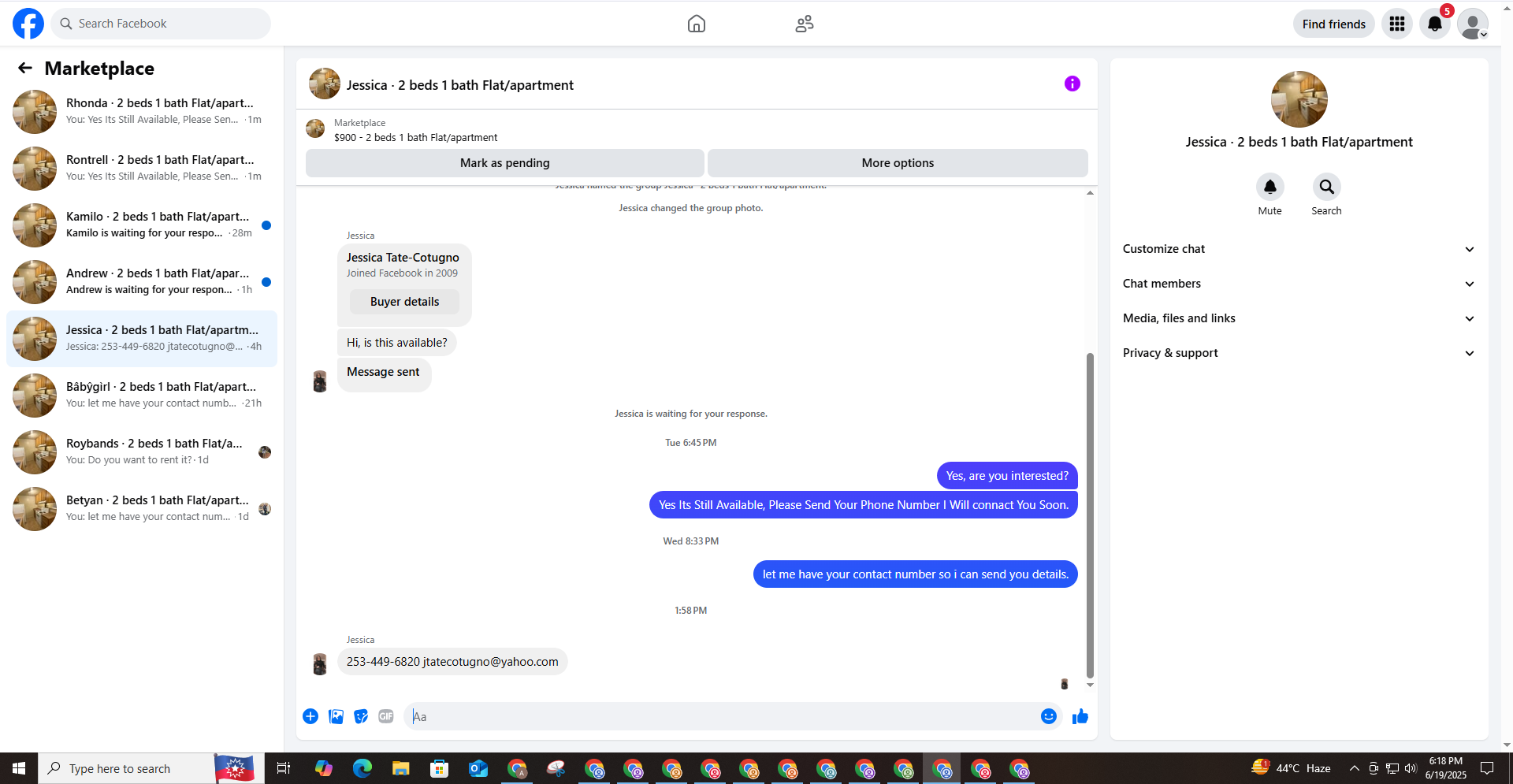
Task: Click the chat scrollbar up arrow
Action: [x=1090, y=192]
